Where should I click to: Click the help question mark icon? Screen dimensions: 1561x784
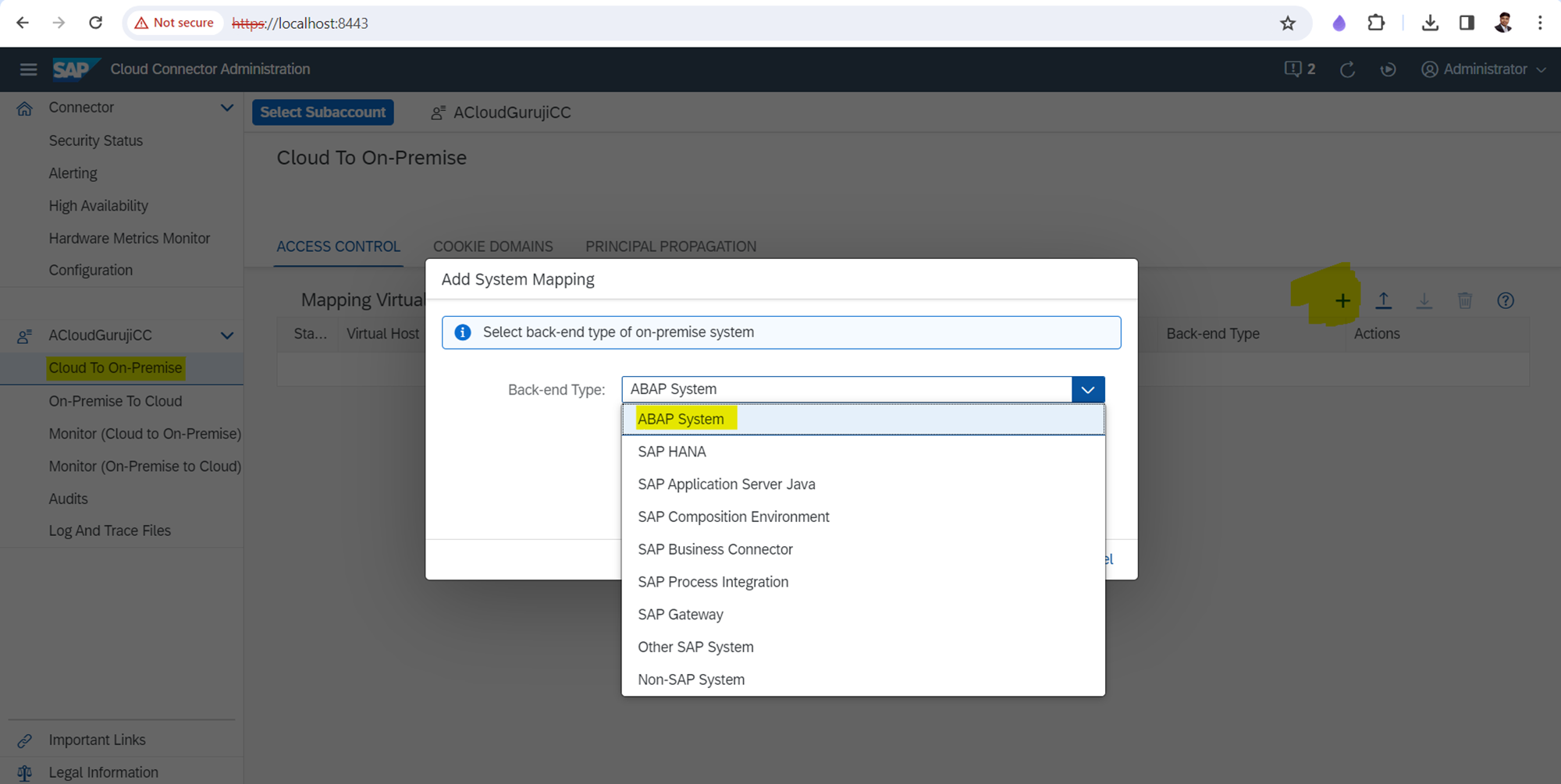click(x=1505, y=301)
